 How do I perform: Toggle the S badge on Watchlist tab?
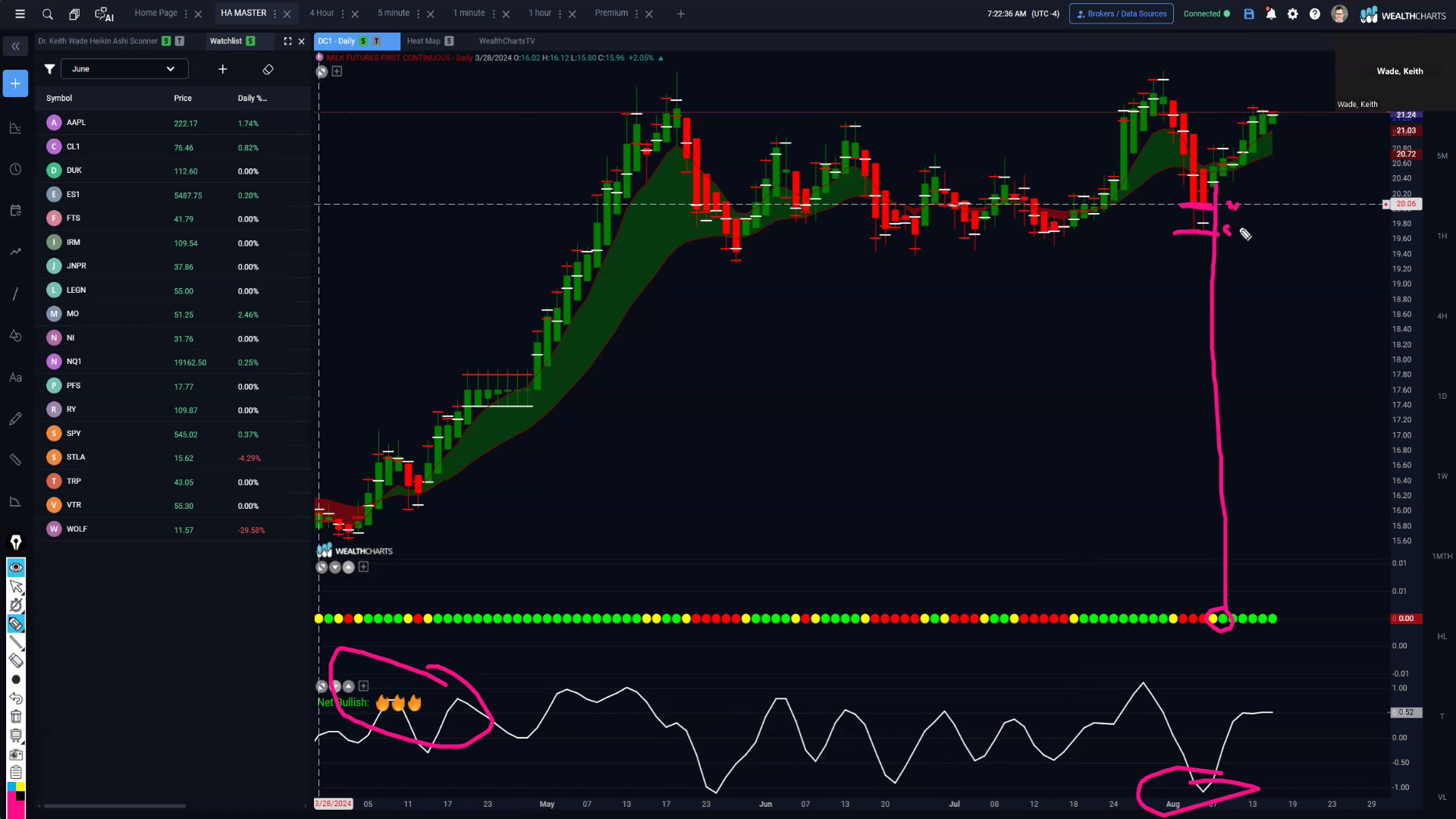click(x=250, y=41)
